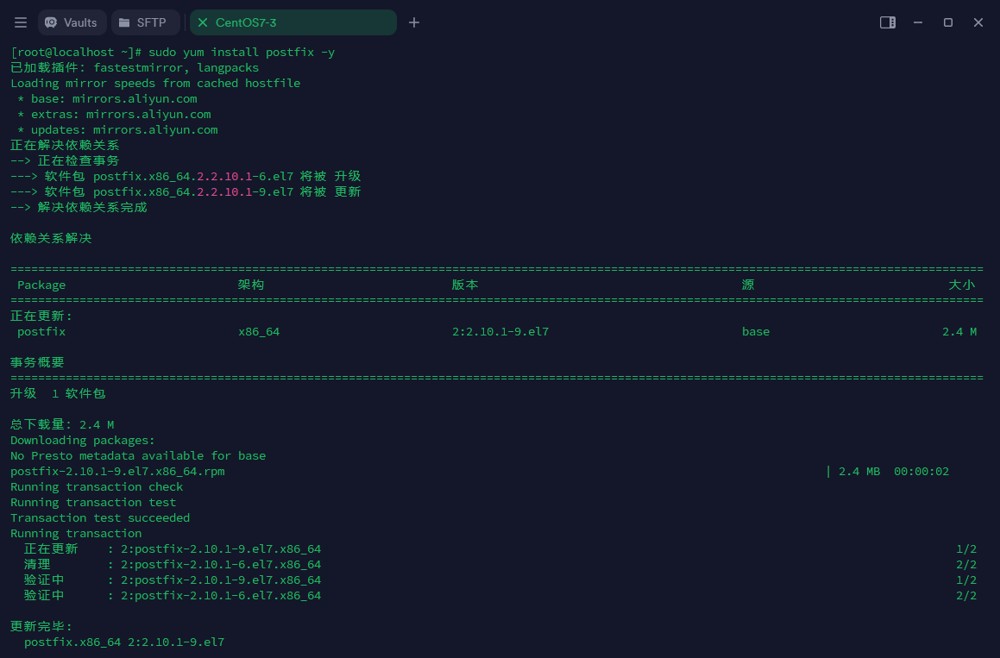The image size is (1000, 658).
Task: Add a new tab with the plus icon
Action: pos(414,23)
